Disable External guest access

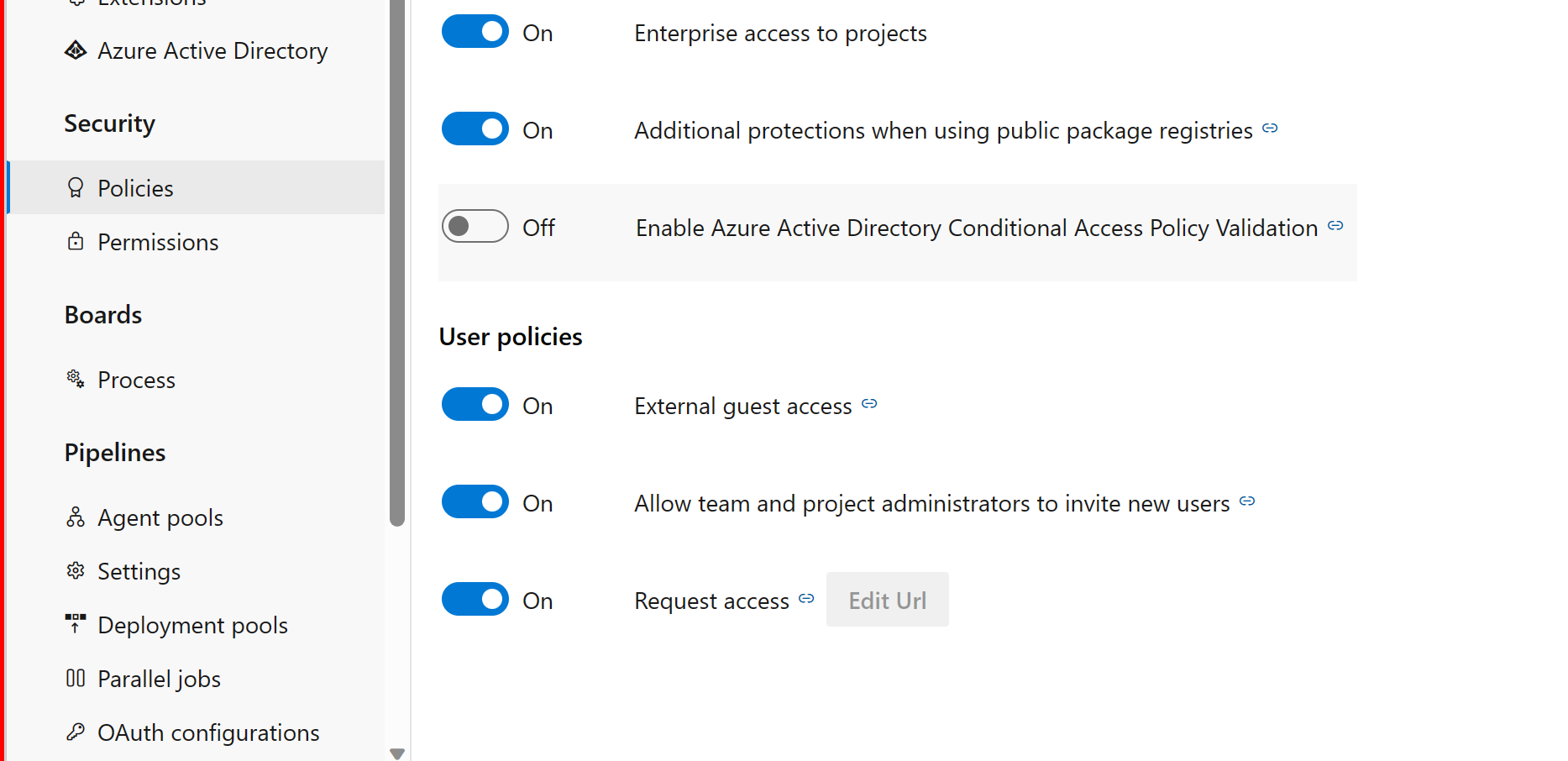475,404
